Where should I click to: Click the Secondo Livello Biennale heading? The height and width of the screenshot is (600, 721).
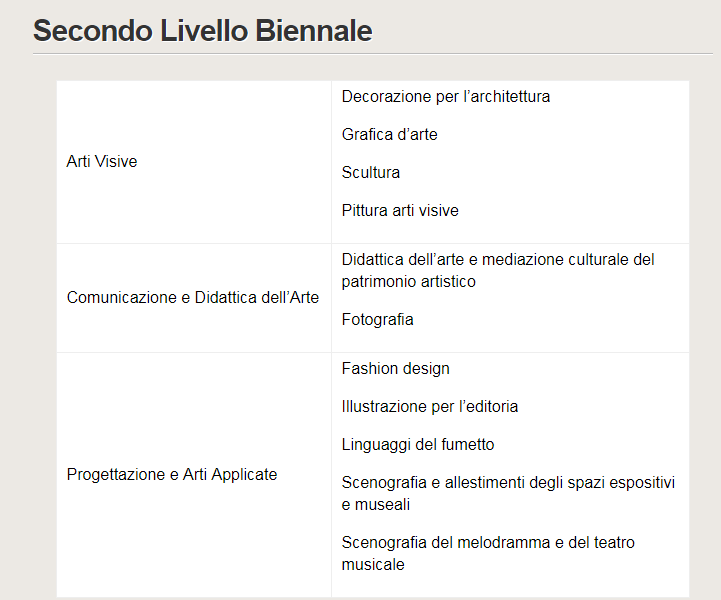202,31
